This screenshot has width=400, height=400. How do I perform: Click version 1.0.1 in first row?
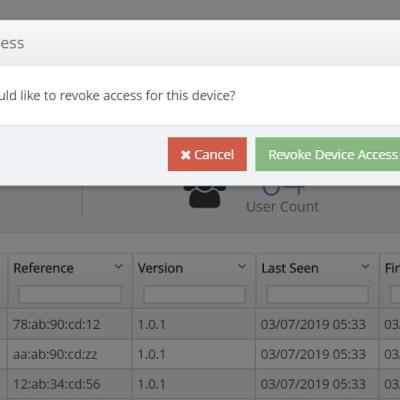coord(152,324)
